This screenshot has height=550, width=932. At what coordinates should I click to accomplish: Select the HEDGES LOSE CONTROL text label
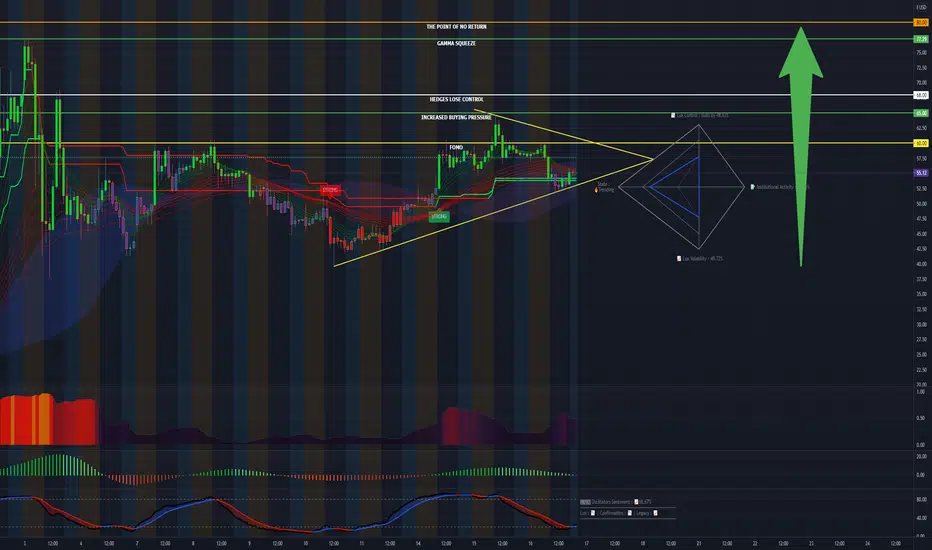(x=456, y=99)
